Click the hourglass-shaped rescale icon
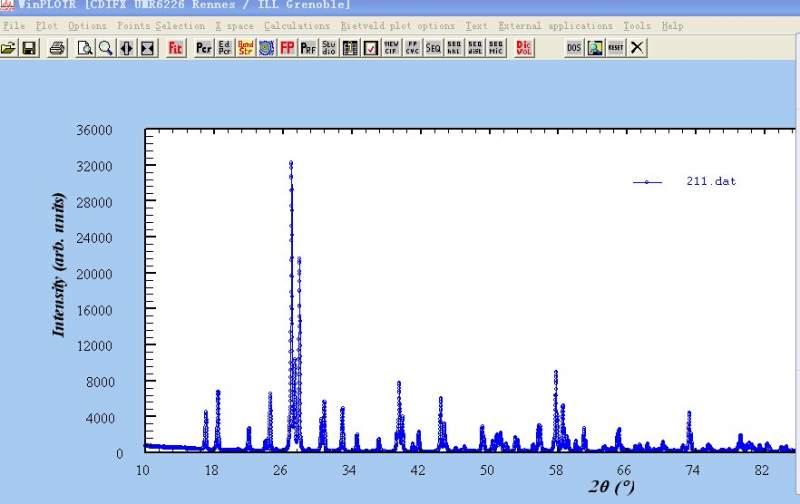Viewport: 800px width, 504px height. click(x=147, y=48)
